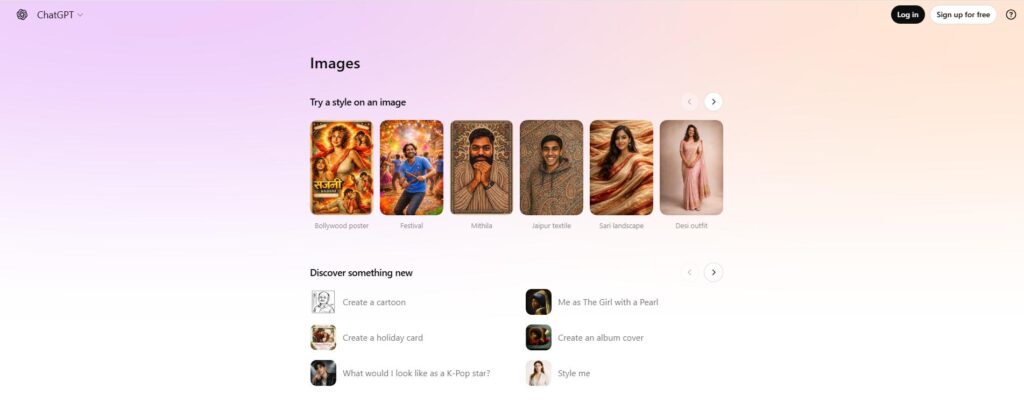
Task: Click the Create a cartoon icon
Action: click(x=323, y=302)
